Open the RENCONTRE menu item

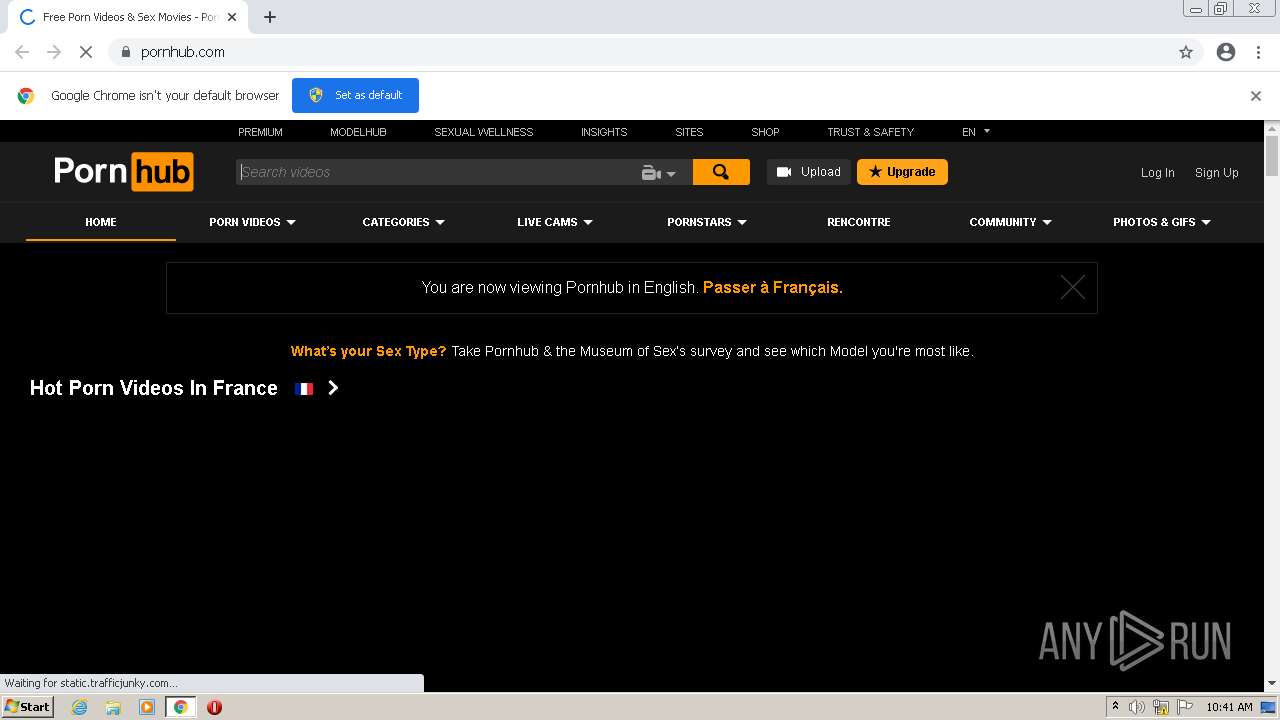859,222
